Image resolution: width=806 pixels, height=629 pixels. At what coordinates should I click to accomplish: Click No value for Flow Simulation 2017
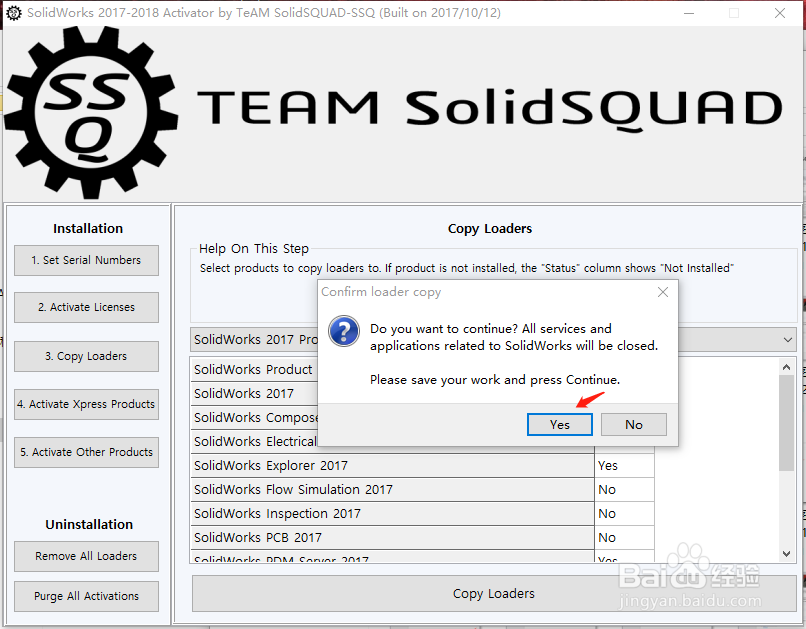(x=625, y=490)
